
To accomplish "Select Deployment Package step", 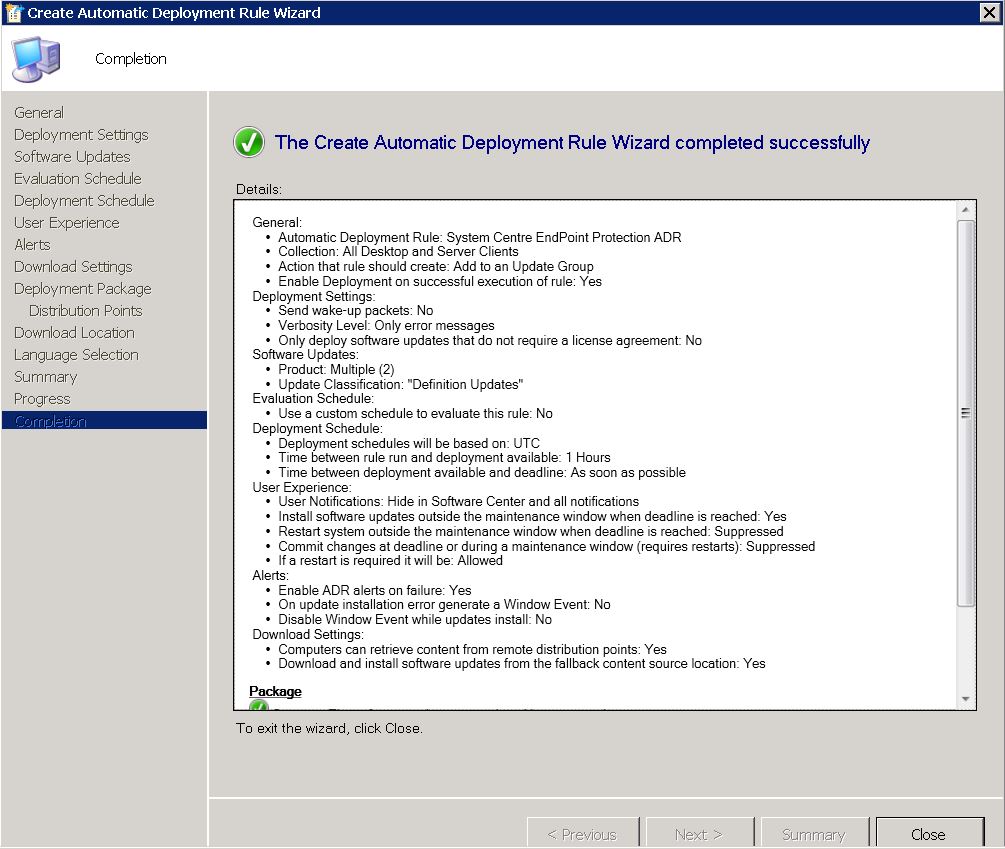I will (83, 288).
